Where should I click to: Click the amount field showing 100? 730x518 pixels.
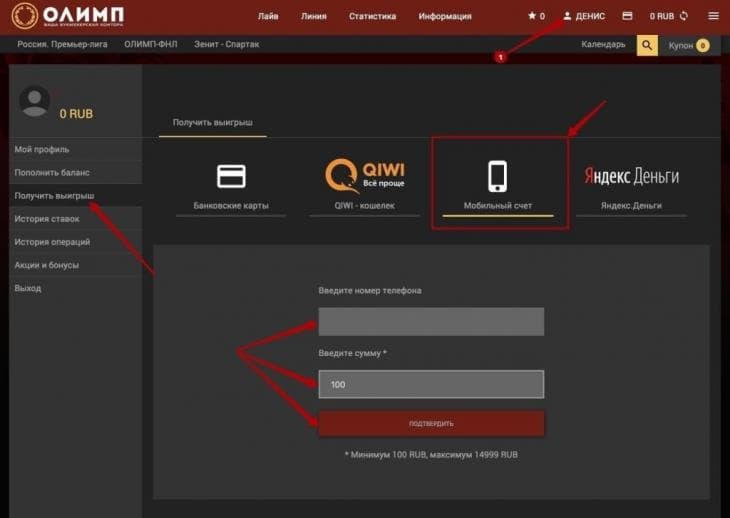point(431,384)
